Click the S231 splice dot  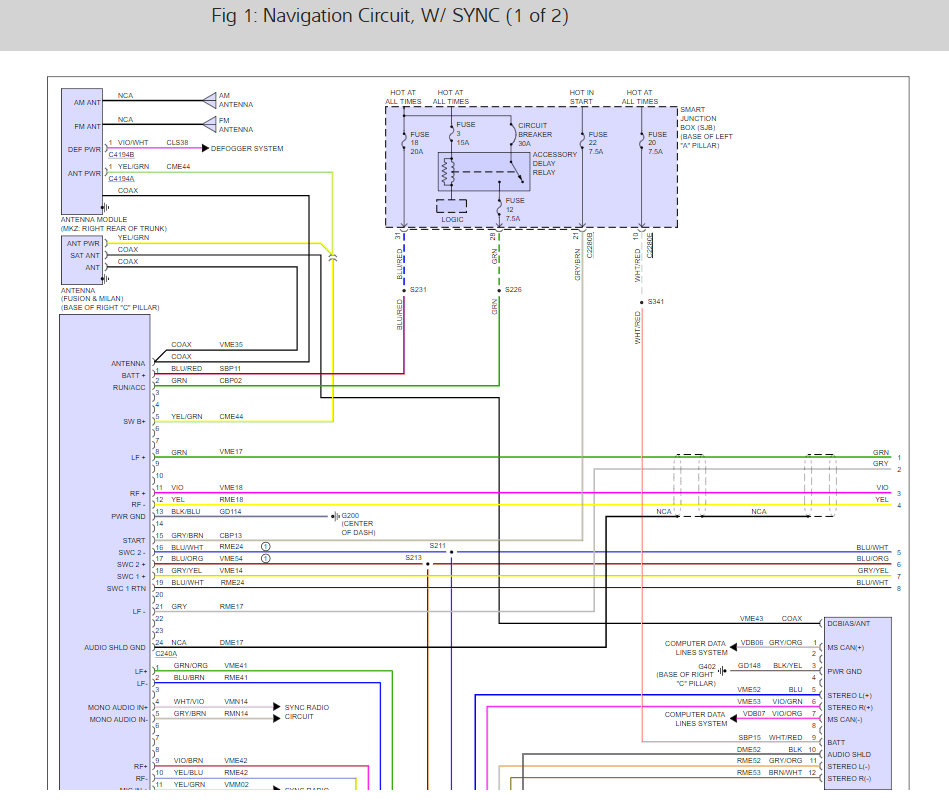click(x=404, y=290)
